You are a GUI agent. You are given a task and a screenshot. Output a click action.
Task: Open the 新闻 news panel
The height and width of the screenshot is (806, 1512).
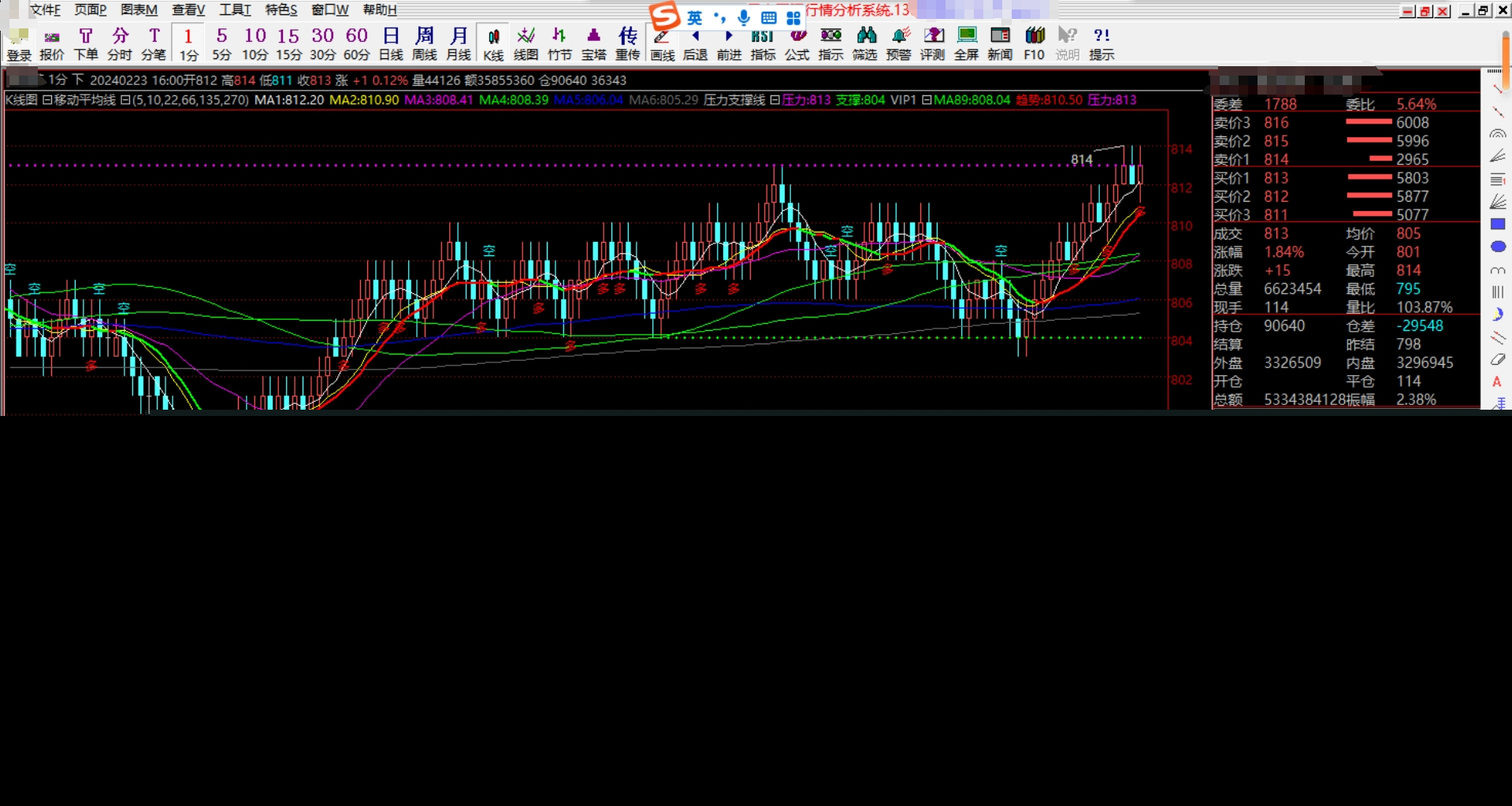(1000, 43)
